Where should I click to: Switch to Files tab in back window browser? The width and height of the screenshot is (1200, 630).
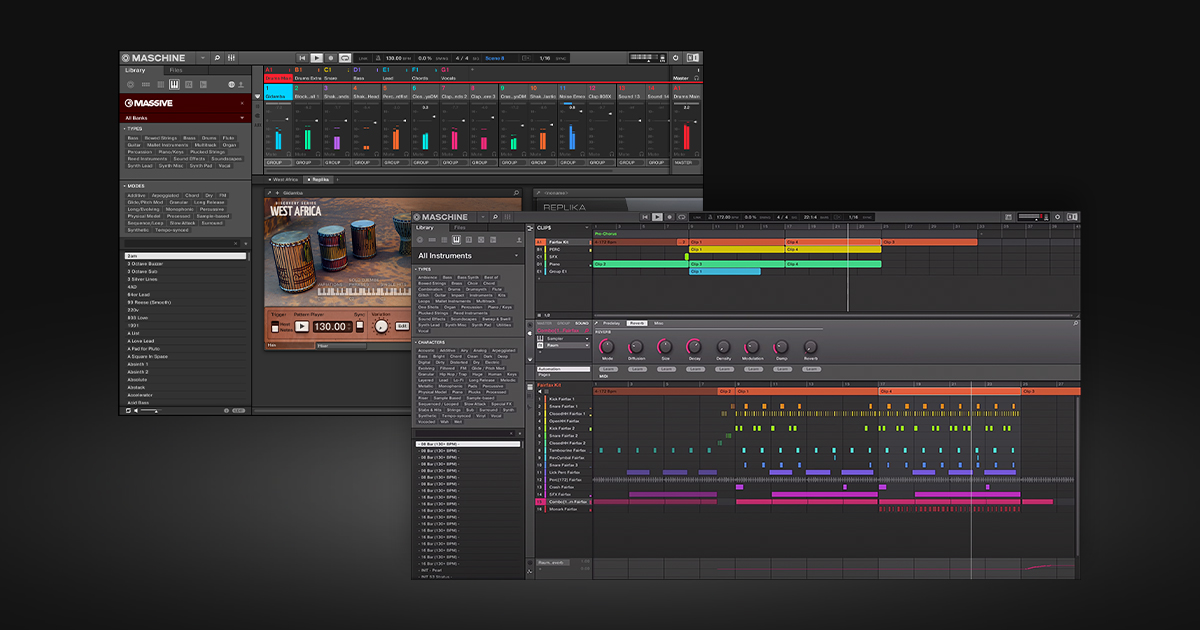click(175, 70)
